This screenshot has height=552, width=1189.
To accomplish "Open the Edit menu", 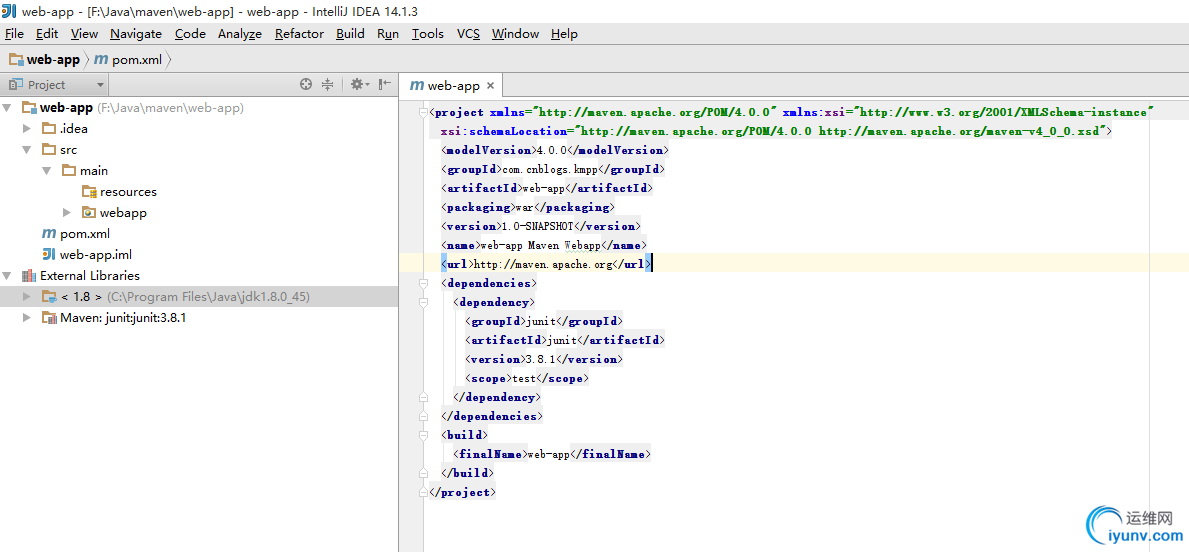I will (x=47, y=33).
